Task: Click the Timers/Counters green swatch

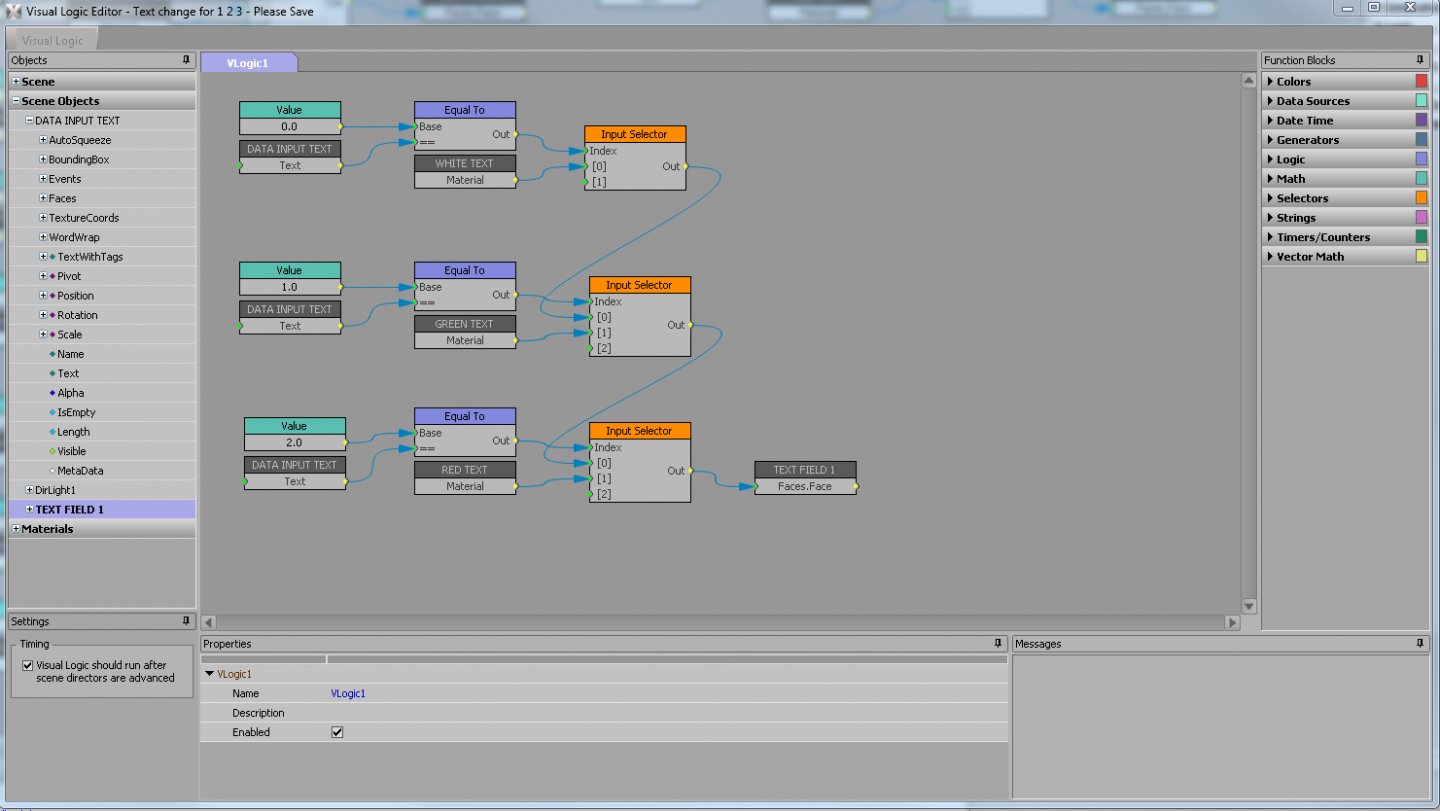Action: (x=1421, y=237)
